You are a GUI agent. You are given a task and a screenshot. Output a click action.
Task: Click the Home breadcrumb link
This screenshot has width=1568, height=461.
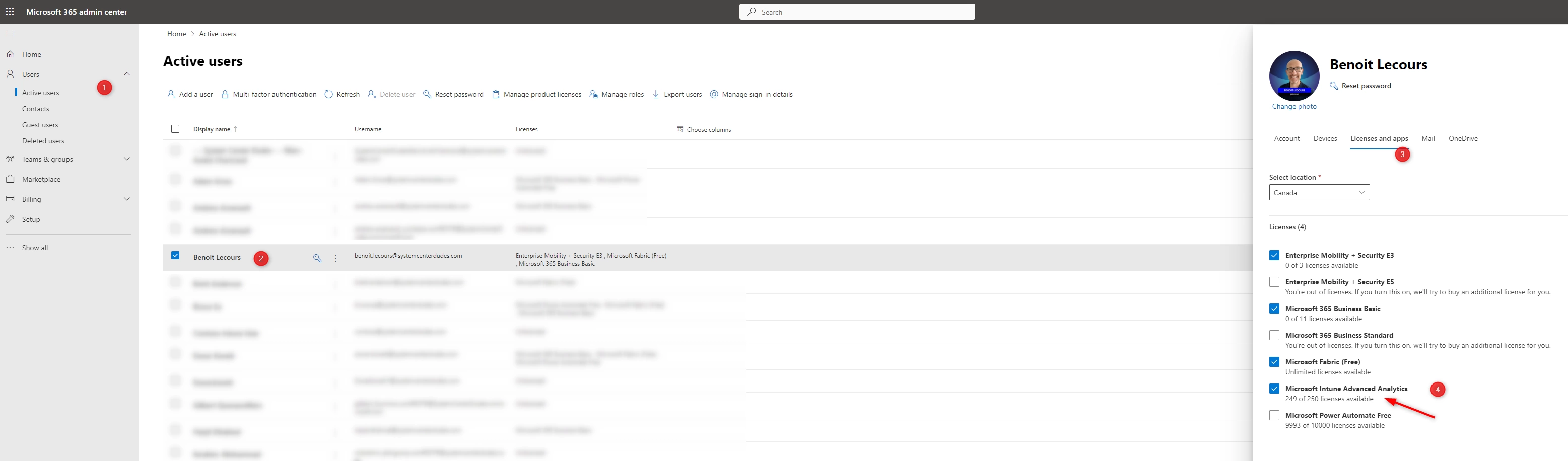[176, 34]
